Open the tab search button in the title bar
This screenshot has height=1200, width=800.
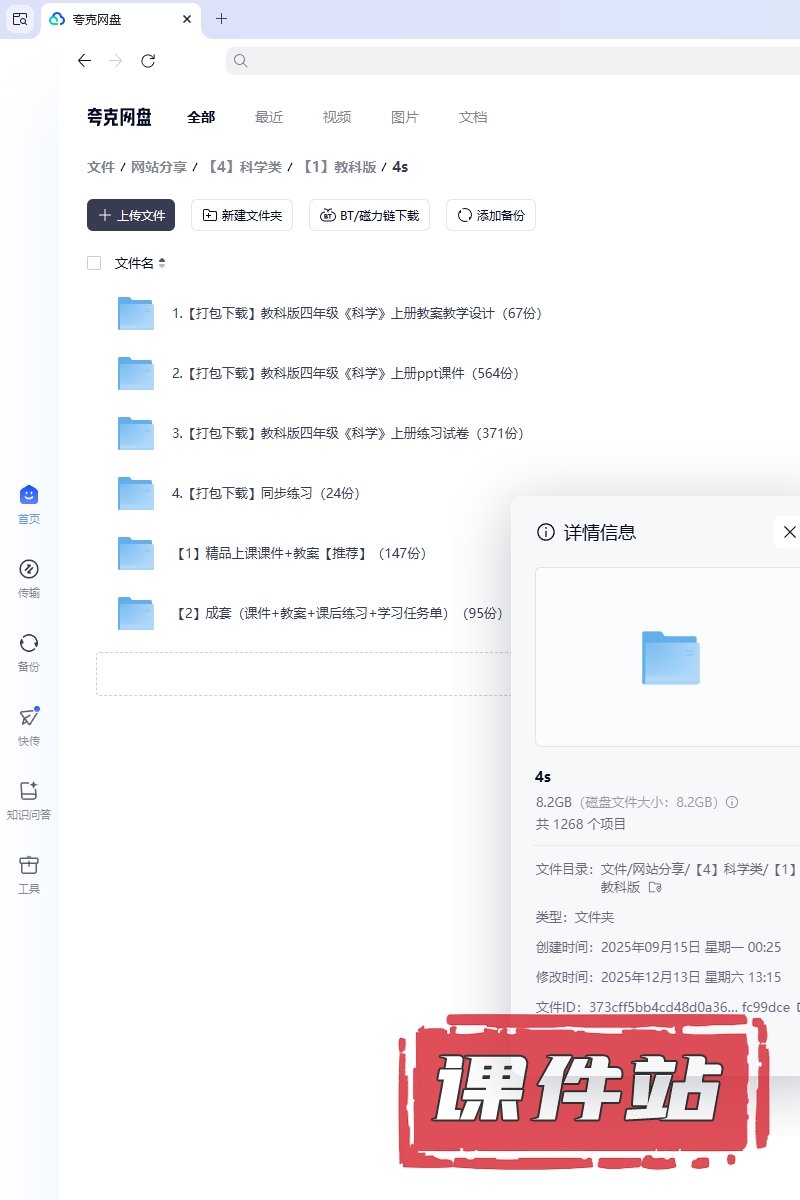click(20, 18)
